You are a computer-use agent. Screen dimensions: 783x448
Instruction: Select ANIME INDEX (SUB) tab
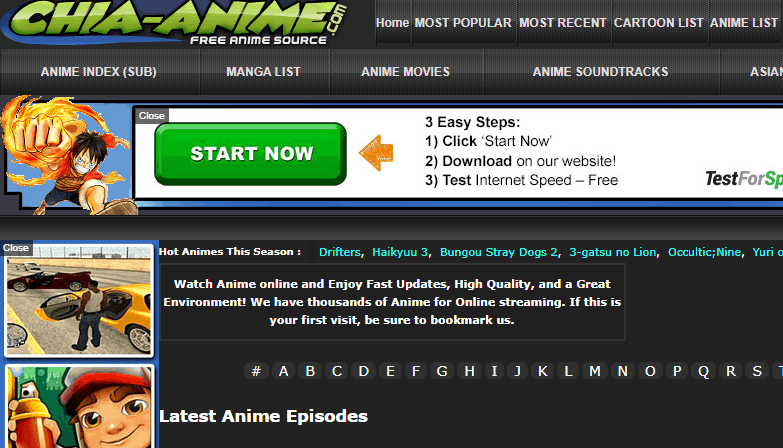click(x=99, y=72)
